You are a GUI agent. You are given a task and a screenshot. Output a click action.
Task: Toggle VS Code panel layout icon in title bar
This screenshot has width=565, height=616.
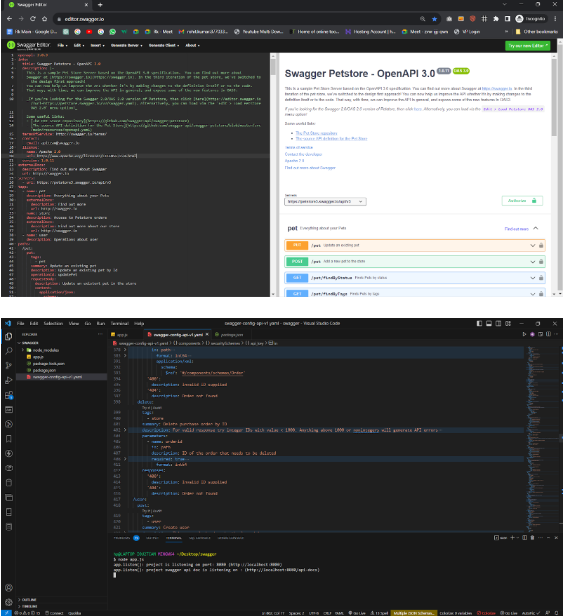489,323
